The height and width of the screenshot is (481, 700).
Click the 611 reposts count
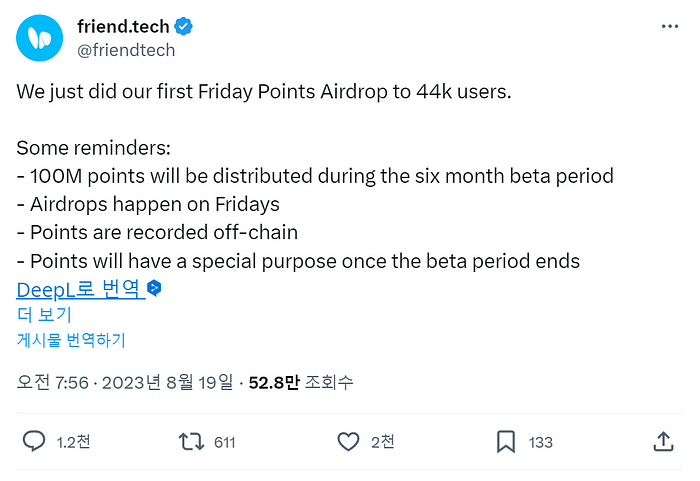pos(225,442)
